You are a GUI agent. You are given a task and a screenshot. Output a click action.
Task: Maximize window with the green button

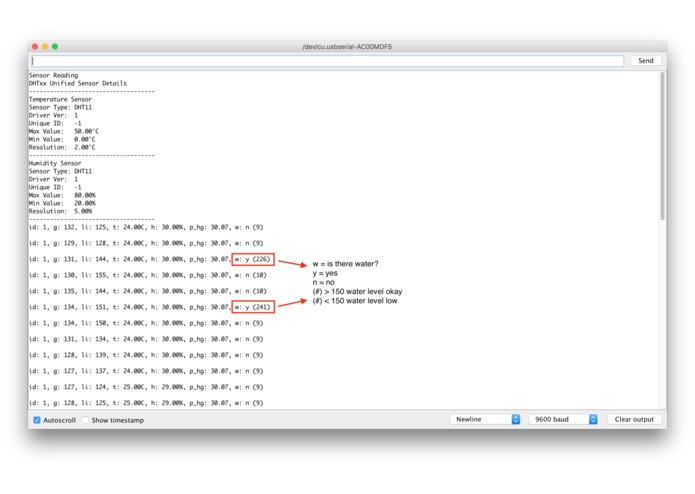(55, 47)
